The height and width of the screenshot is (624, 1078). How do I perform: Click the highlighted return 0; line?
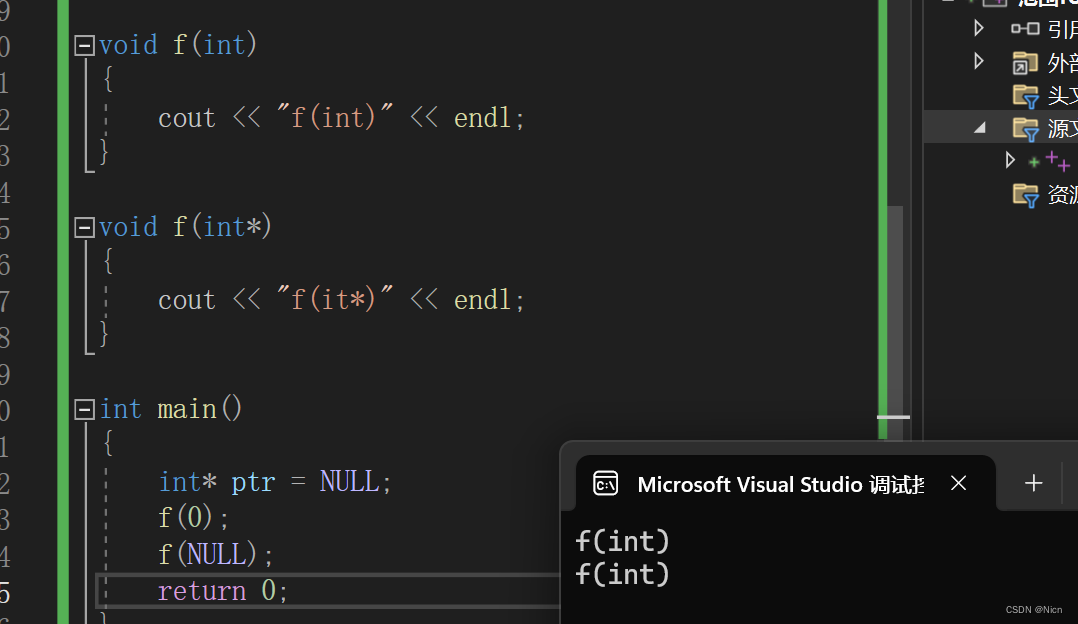222,590
